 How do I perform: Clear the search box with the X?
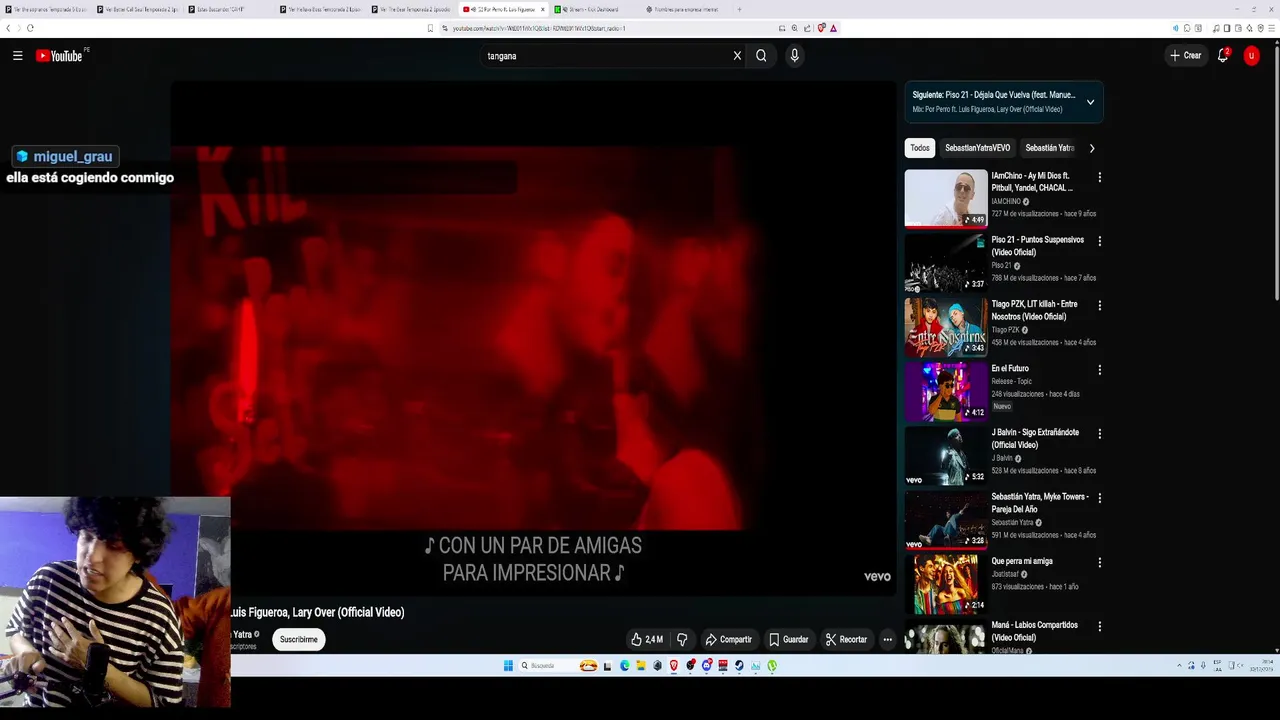737,56
